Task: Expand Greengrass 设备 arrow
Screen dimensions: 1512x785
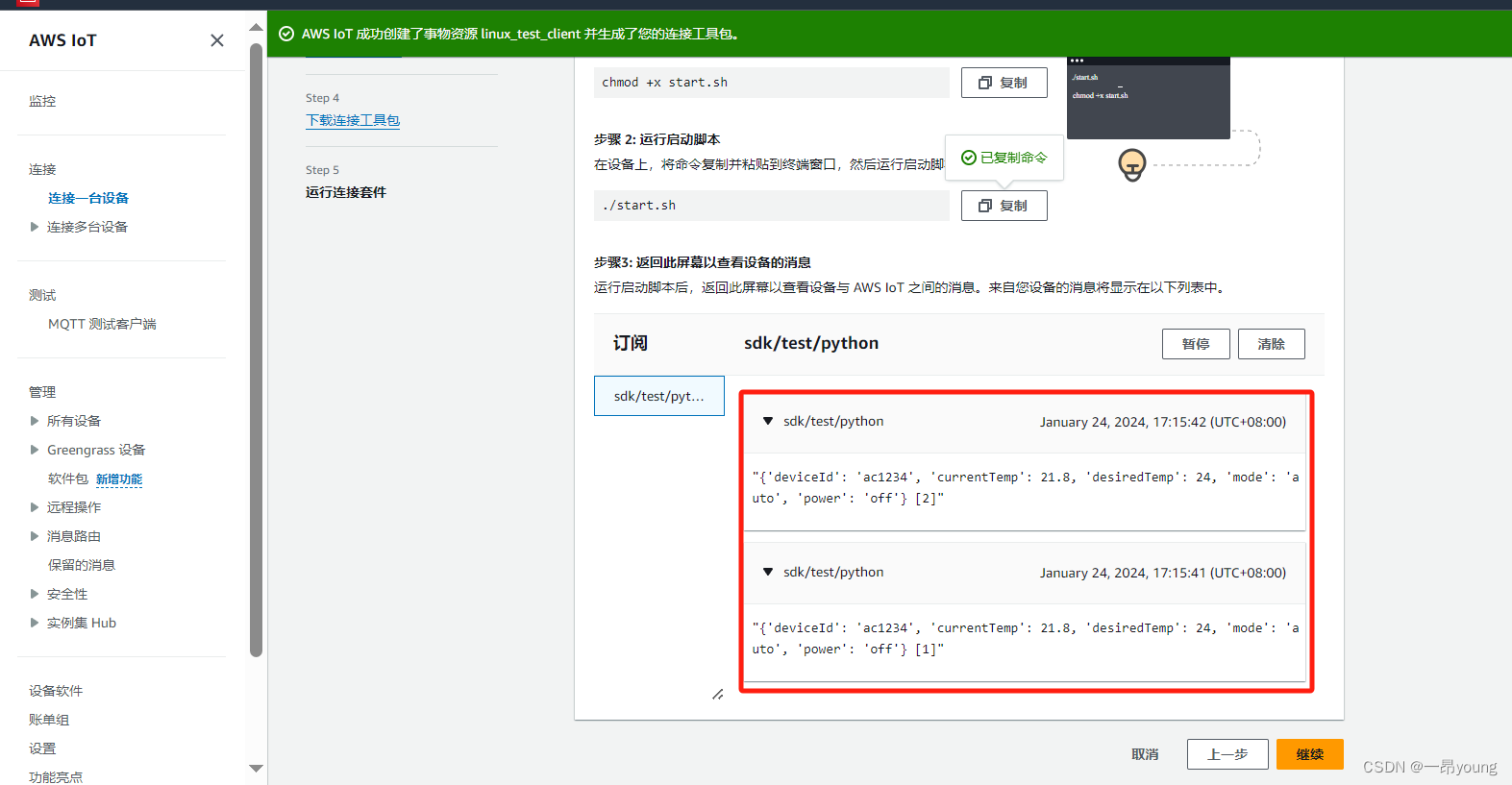Action: coord(35,450)
